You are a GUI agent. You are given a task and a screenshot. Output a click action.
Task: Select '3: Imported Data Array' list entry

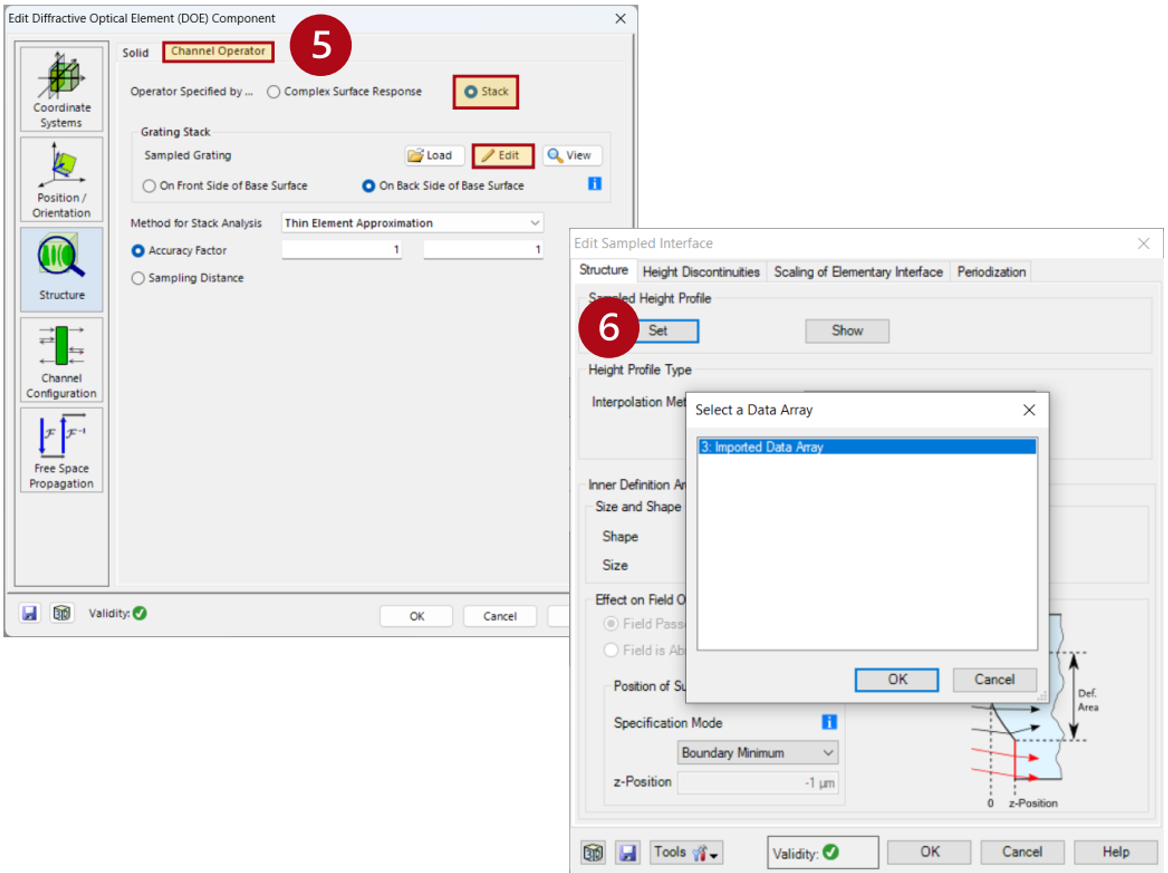pos(867,447)
